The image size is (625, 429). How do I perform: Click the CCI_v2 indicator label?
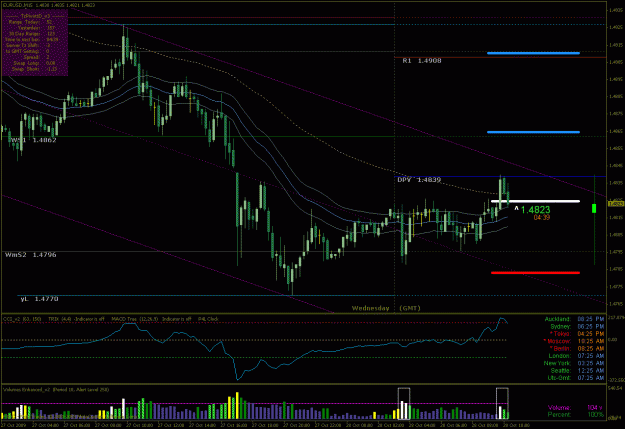click(23, 319)
